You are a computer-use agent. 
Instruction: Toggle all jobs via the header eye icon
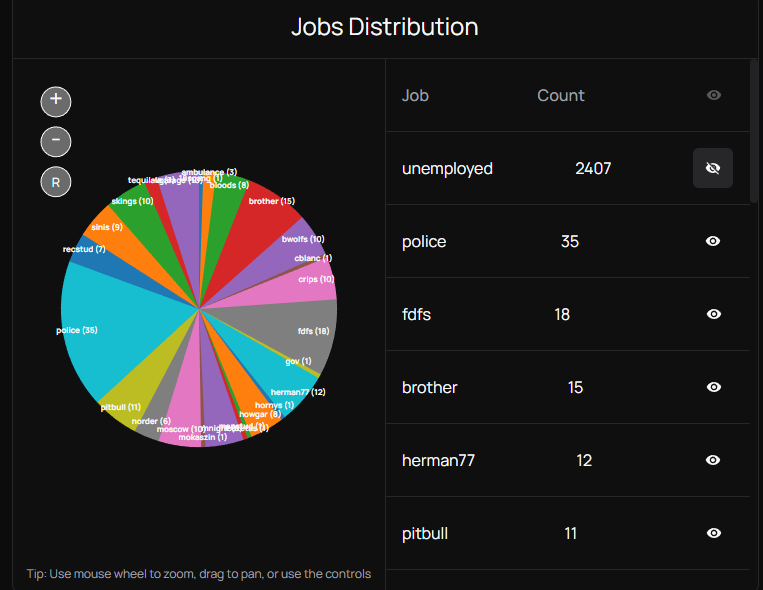coord(713,95)
